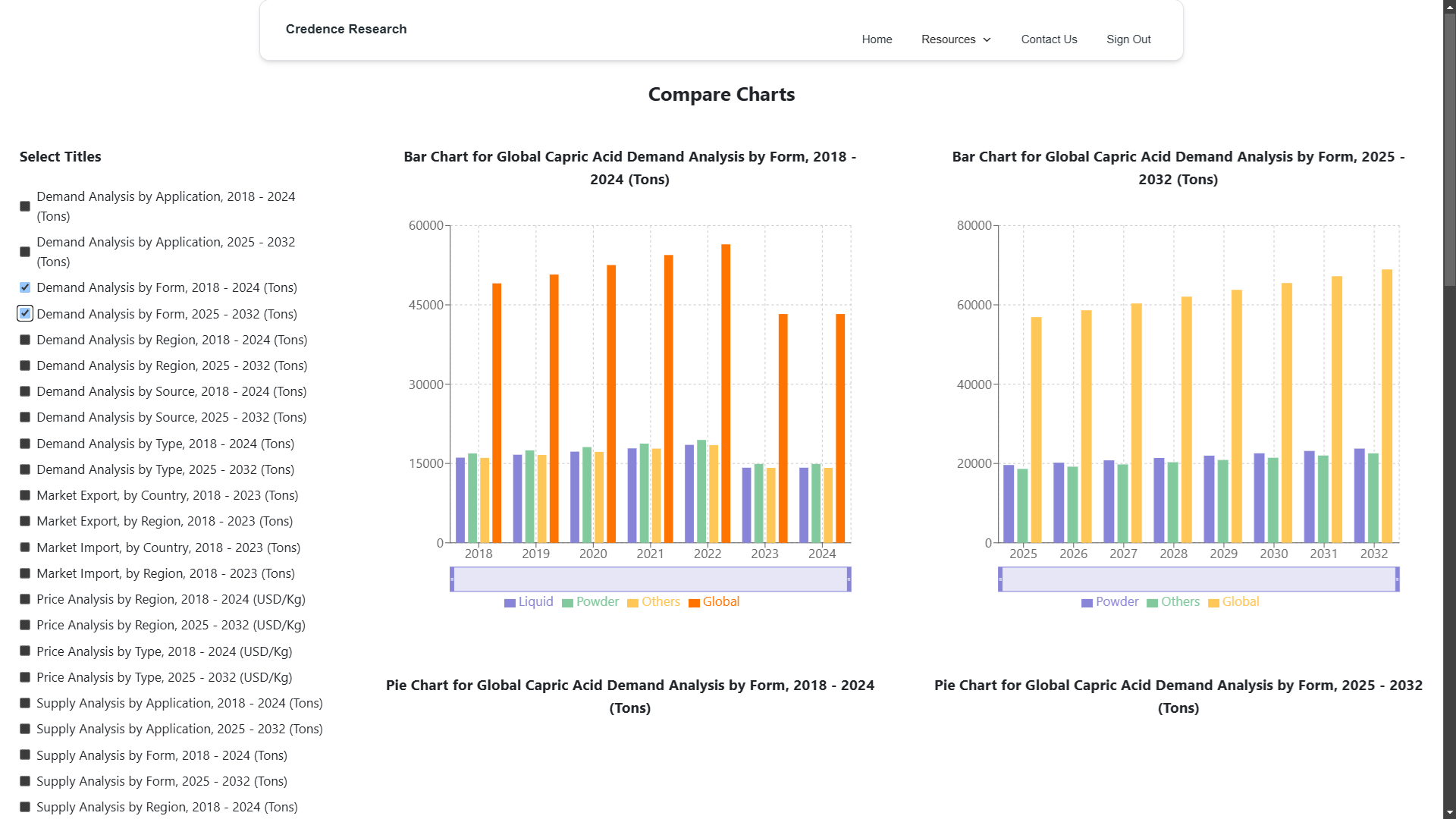1456x819 pixels.
Task: Click Others legend icon in 2018-2024 chart
Action: coord(632,603)
